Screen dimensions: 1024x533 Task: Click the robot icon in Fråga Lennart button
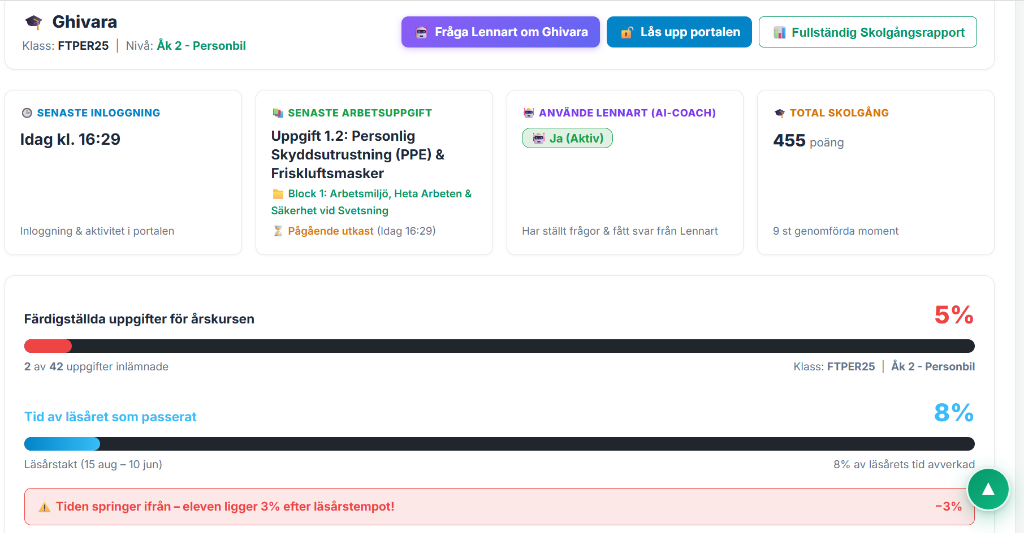[421, 32]
